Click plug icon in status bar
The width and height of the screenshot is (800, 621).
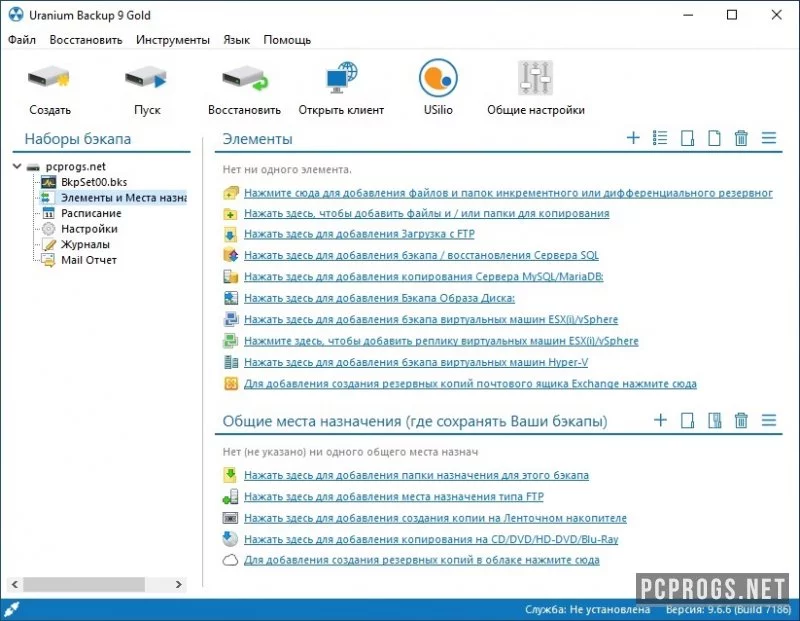(11, 609)
